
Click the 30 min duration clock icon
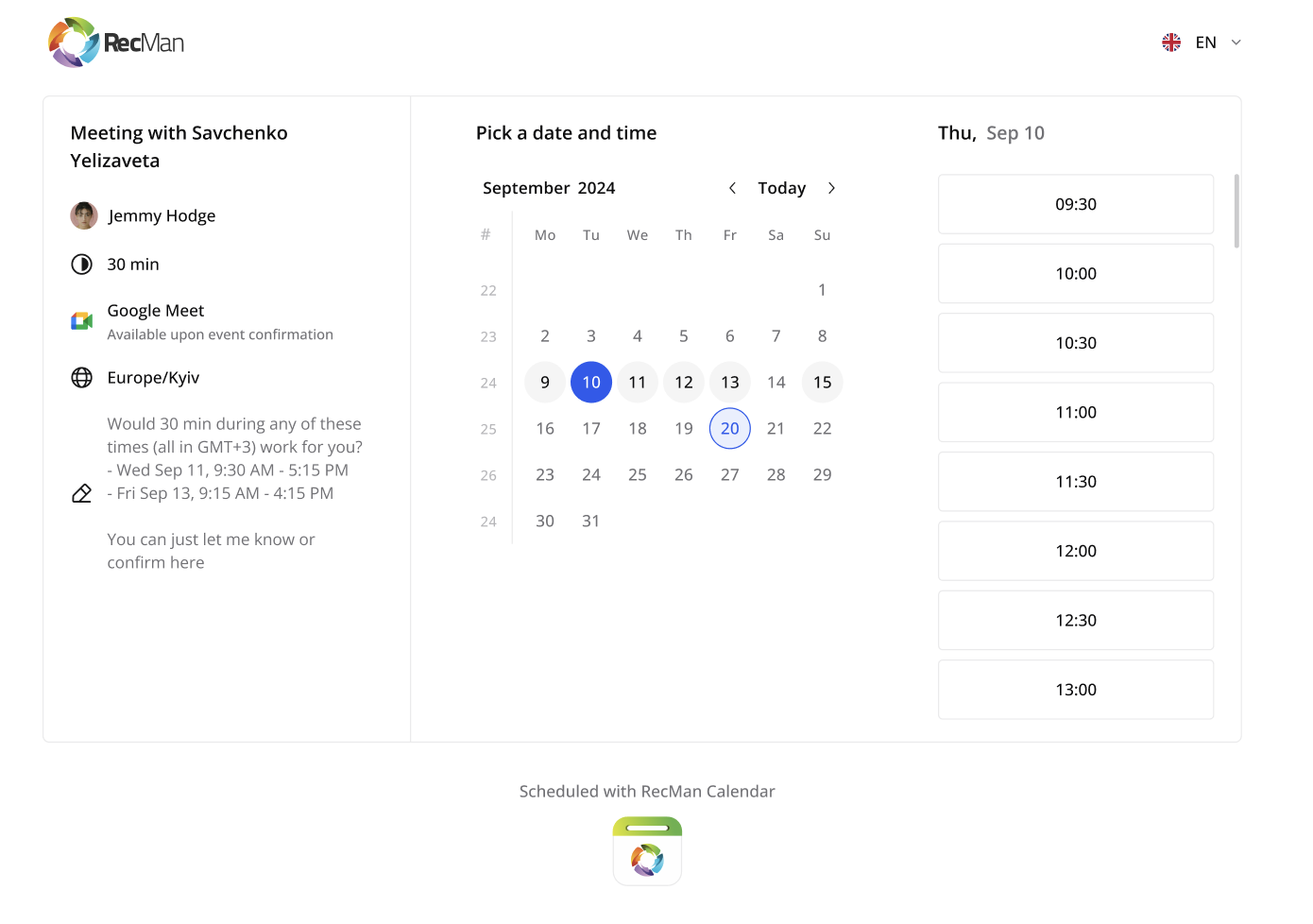(82, 265)
